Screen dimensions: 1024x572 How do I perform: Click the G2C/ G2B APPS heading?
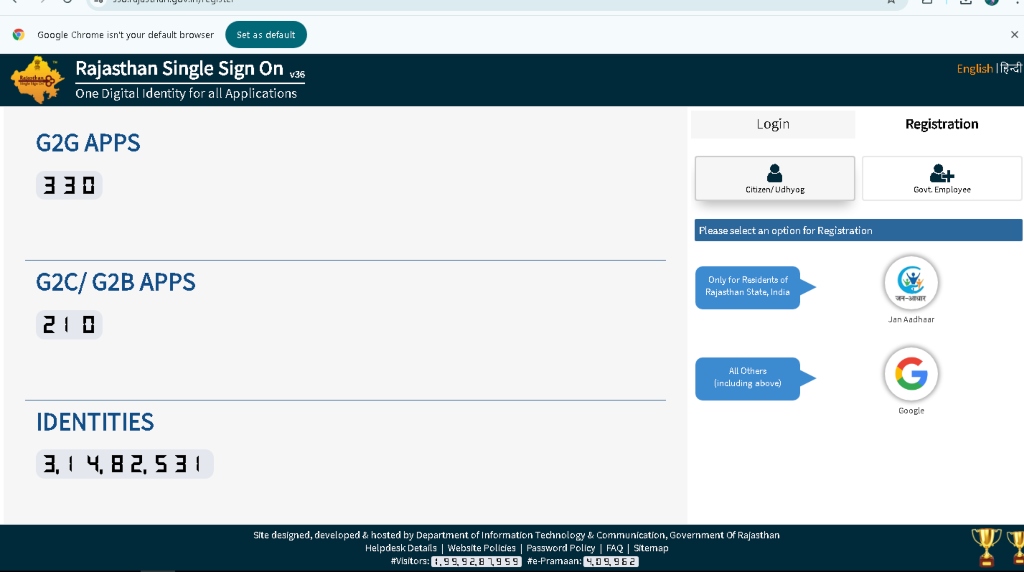click(x=116, y=282)
